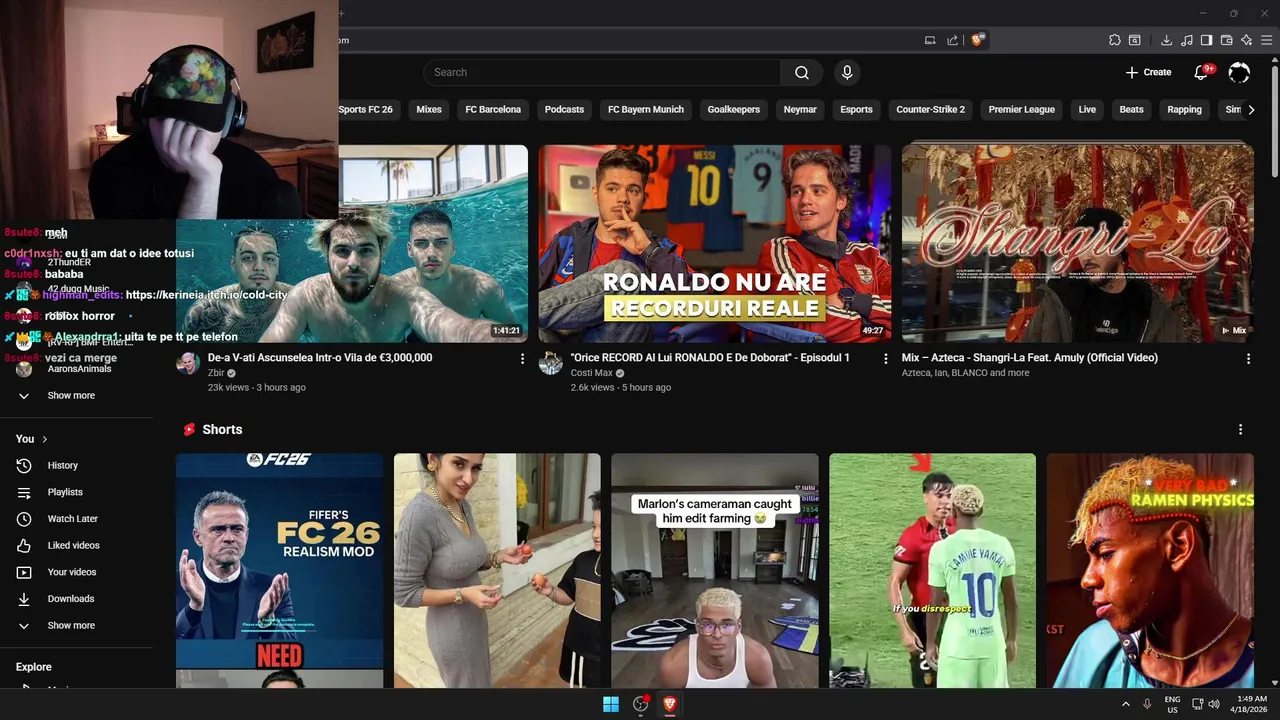Select the Esports chip
This screenshot has height=720, width=1280.
[x=856, y=110]
